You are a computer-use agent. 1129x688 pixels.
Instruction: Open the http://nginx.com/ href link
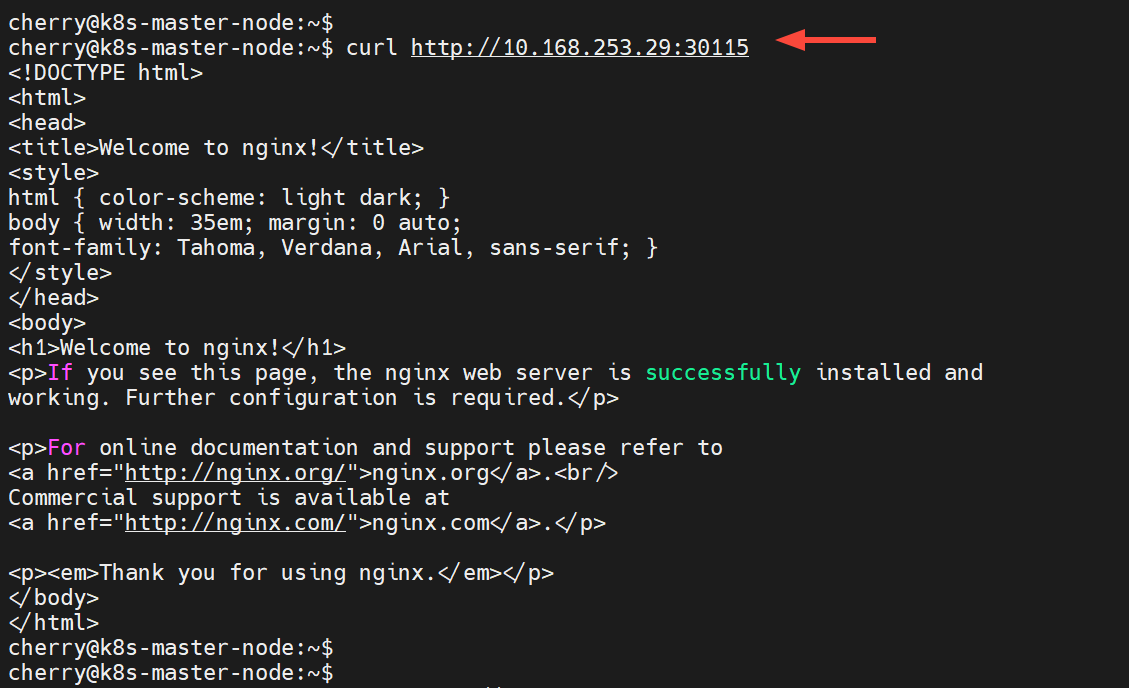click(x=235, y=522)
